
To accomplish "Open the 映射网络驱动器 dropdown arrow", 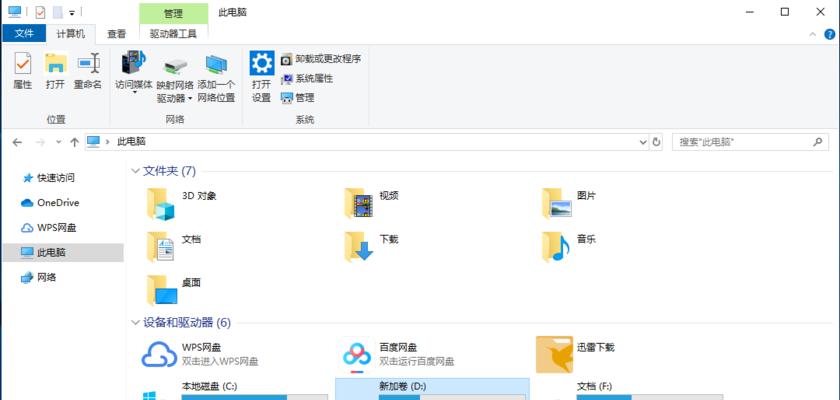I will [x=190, y=99].
